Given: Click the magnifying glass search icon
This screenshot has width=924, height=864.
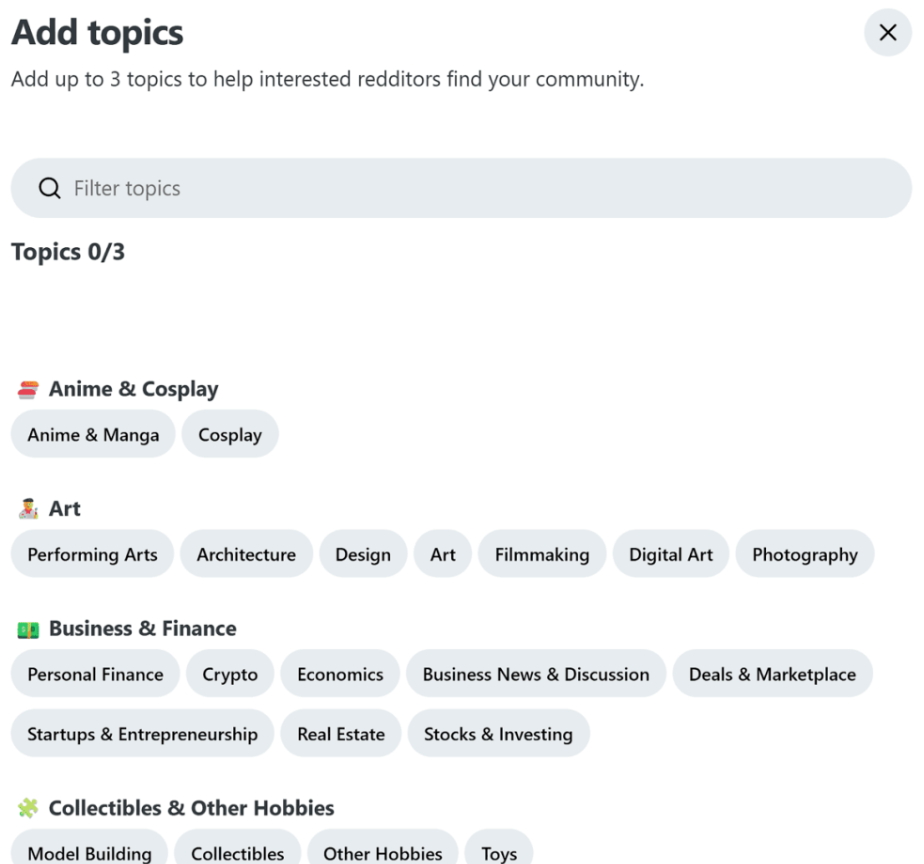Looking at the screenshot, I should [x=49, y=188].
